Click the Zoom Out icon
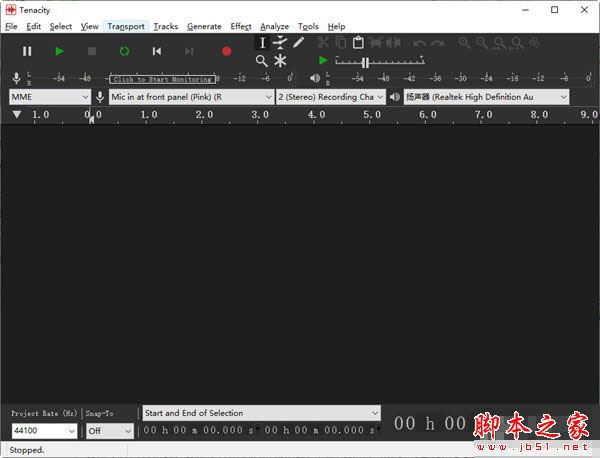 (x=482, y=43)
